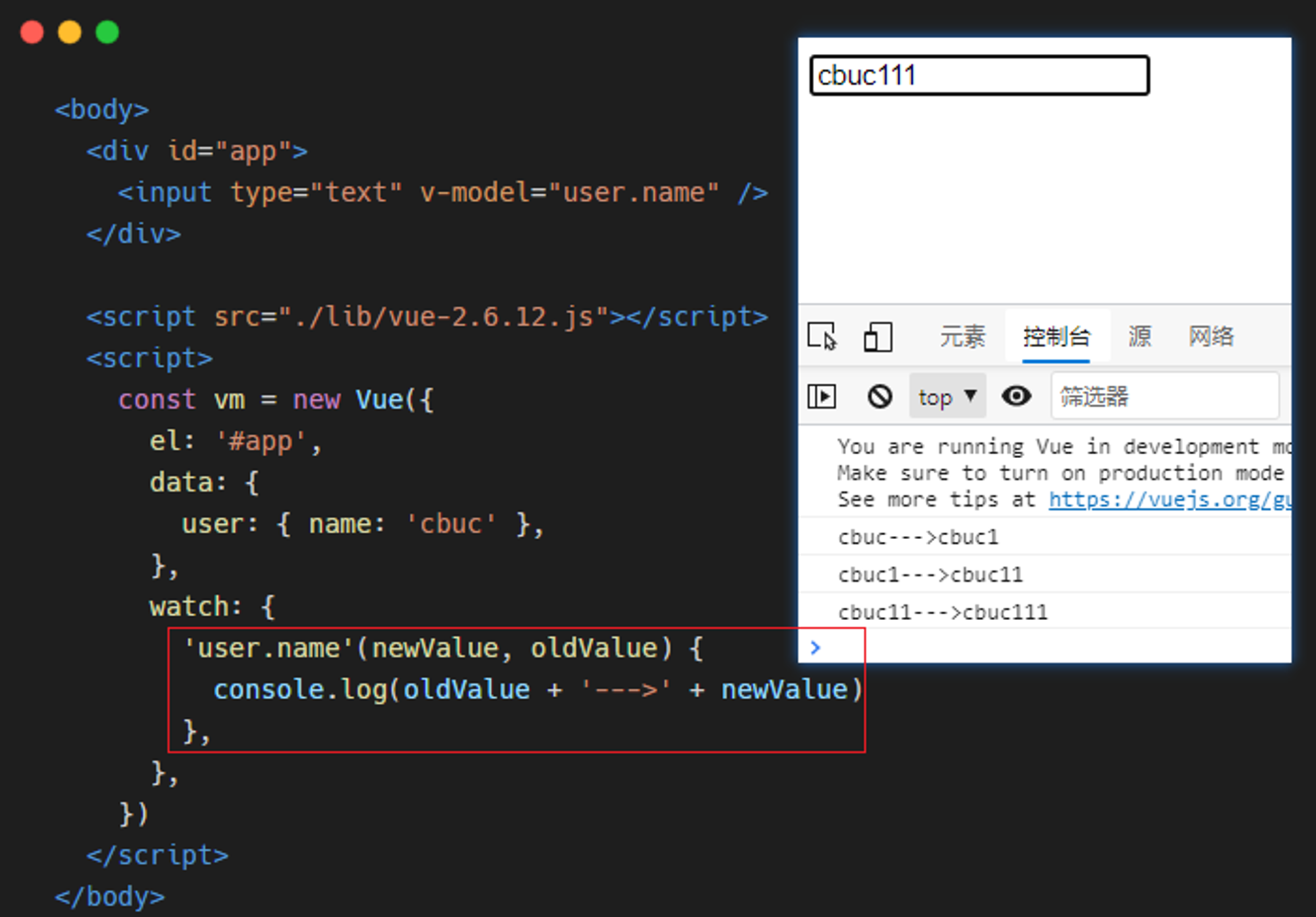Click the script src vue-2.6.12.js line

(x=427, y=317)
